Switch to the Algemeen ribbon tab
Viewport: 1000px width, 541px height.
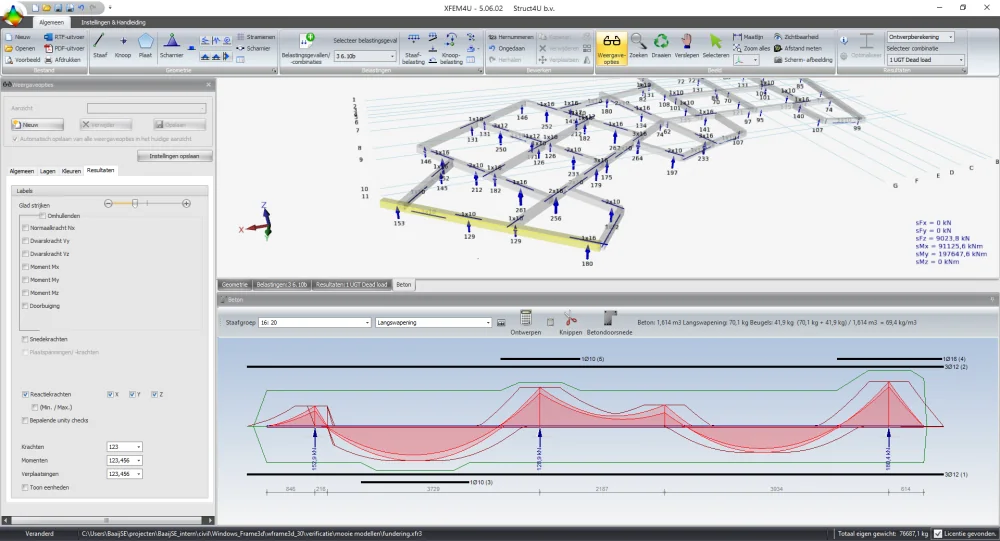52,22
